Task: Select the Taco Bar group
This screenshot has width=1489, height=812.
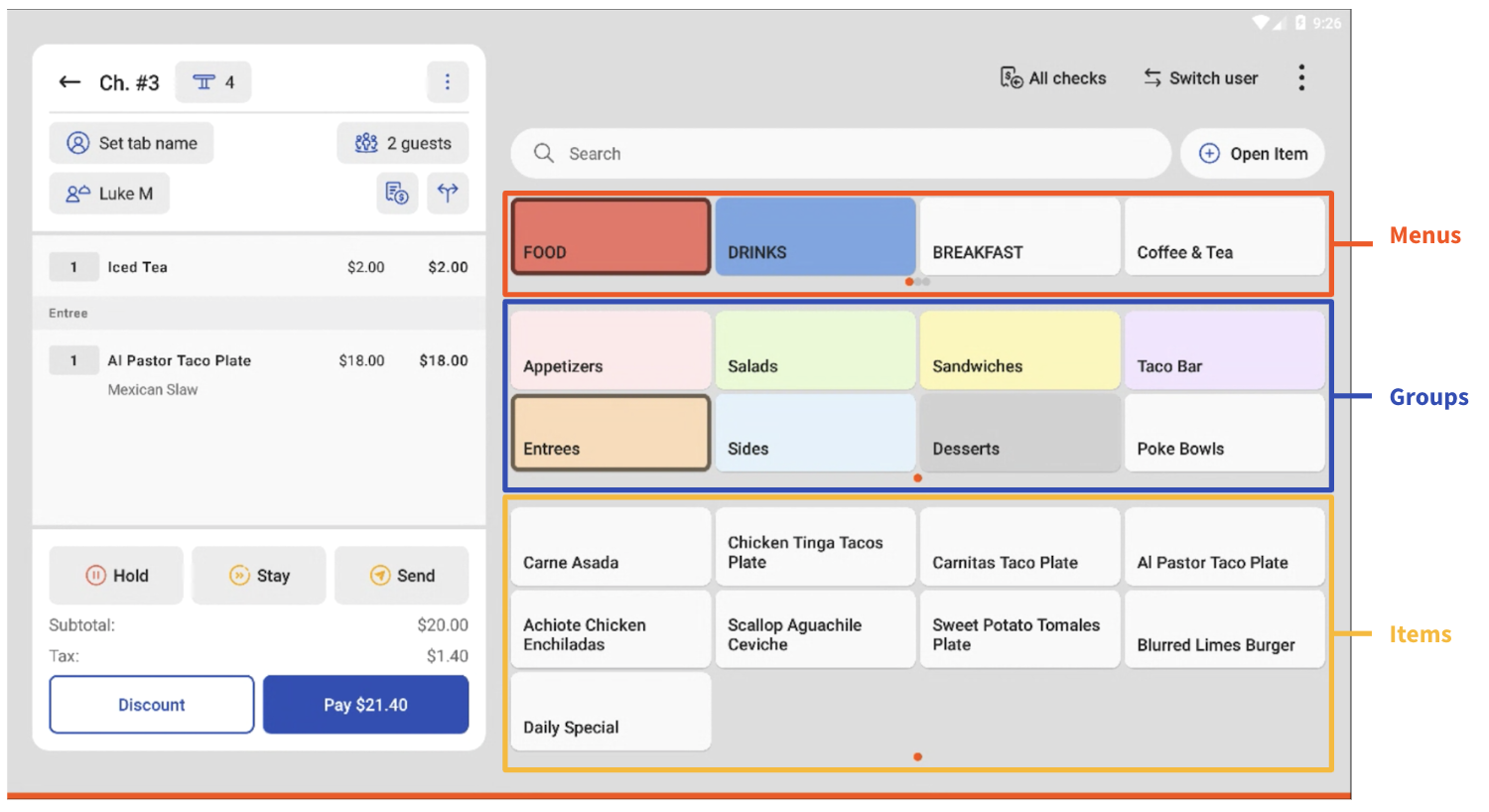Action: tap(1224, 349)
